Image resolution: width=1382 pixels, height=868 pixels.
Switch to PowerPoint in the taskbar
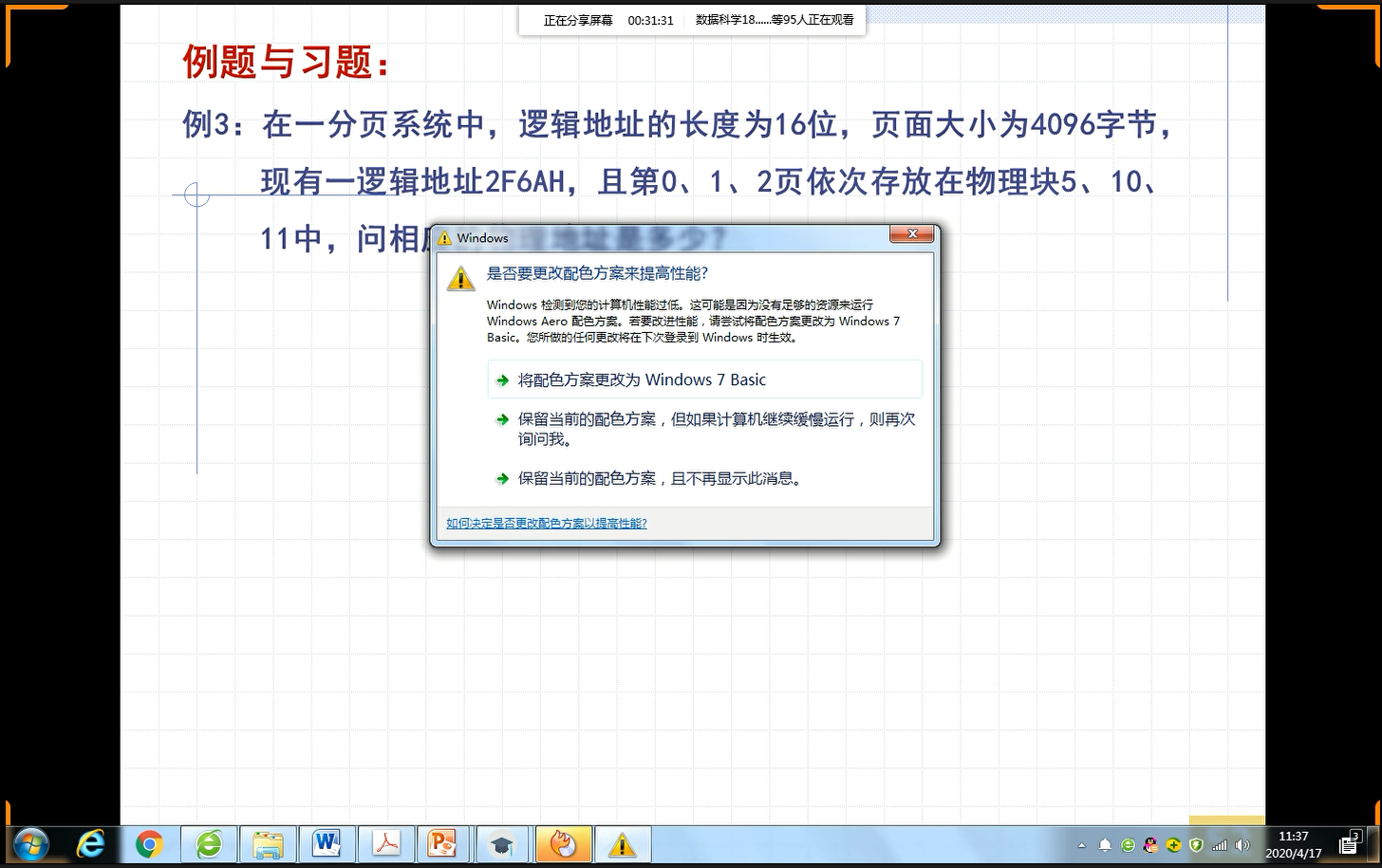point(443,843)
